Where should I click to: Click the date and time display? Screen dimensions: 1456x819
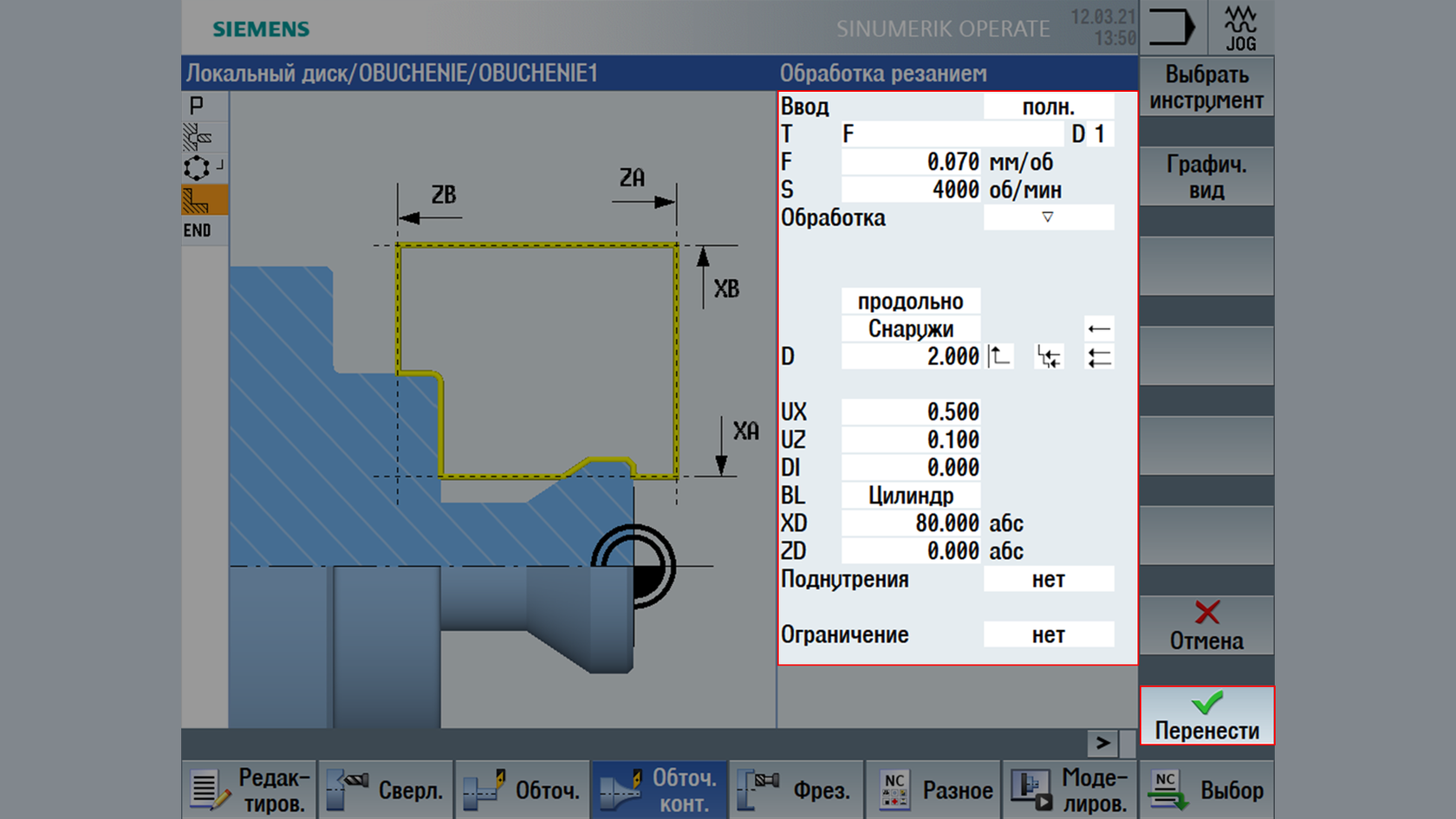click(x=1103, y=28)
